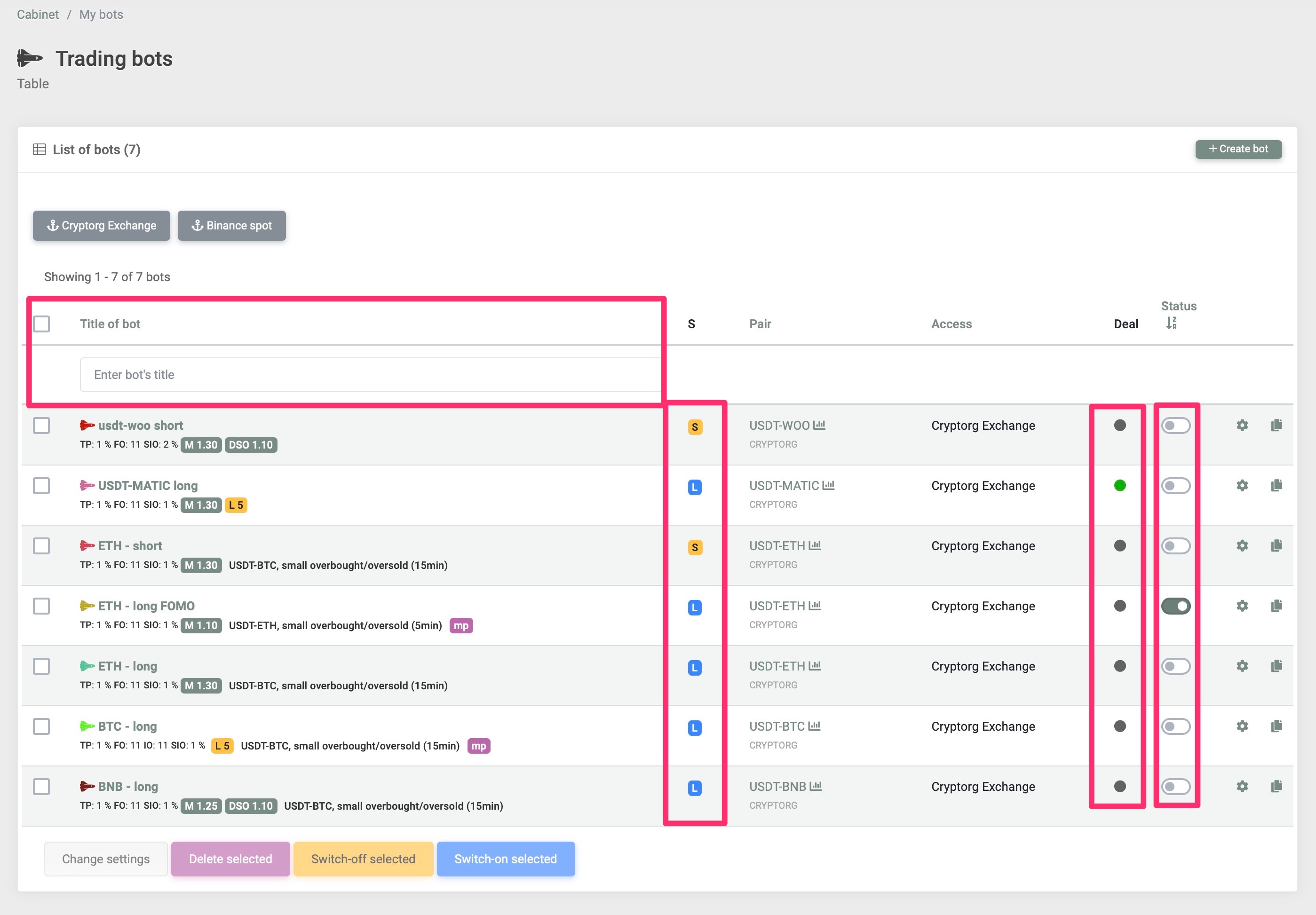Switch on the USDT-MATIC long bot toggle

pyautogui.click(x=1175, y=485)
